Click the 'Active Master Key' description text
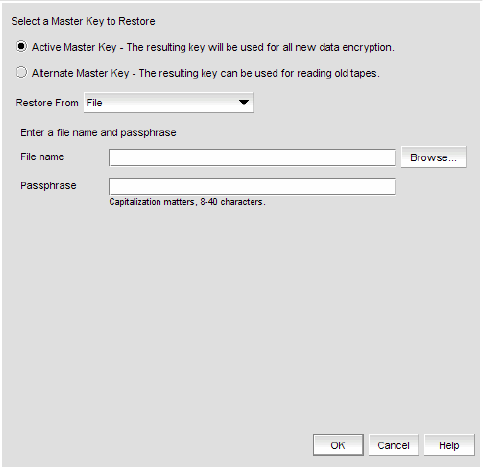 [213, 47]
